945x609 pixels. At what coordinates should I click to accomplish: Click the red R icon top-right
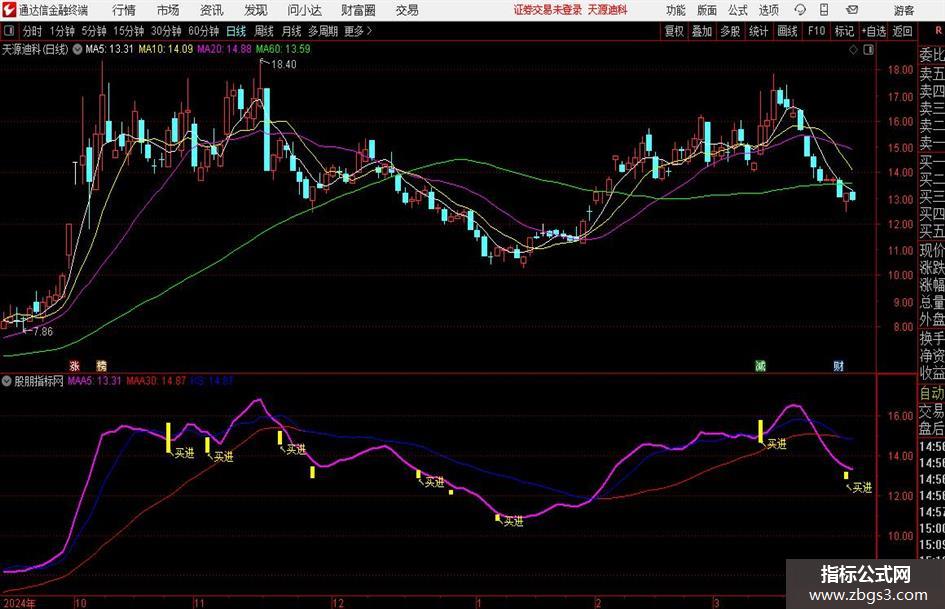pos(938,30)
